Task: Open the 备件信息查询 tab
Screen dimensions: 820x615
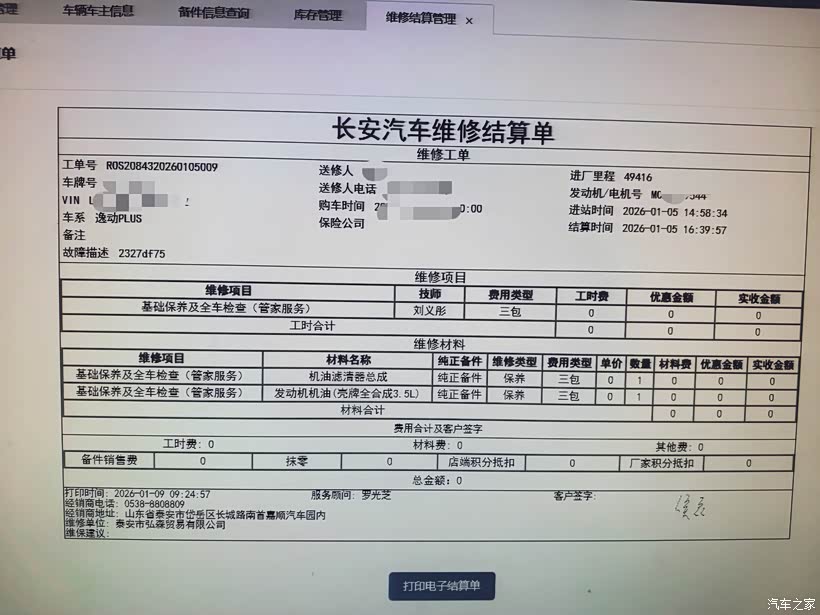Action: tap(213, 13)
